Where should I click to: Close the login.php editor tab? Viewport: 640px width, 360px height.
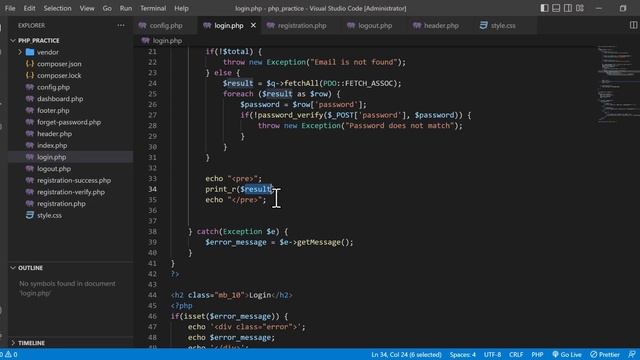click(x=253, y=25)
